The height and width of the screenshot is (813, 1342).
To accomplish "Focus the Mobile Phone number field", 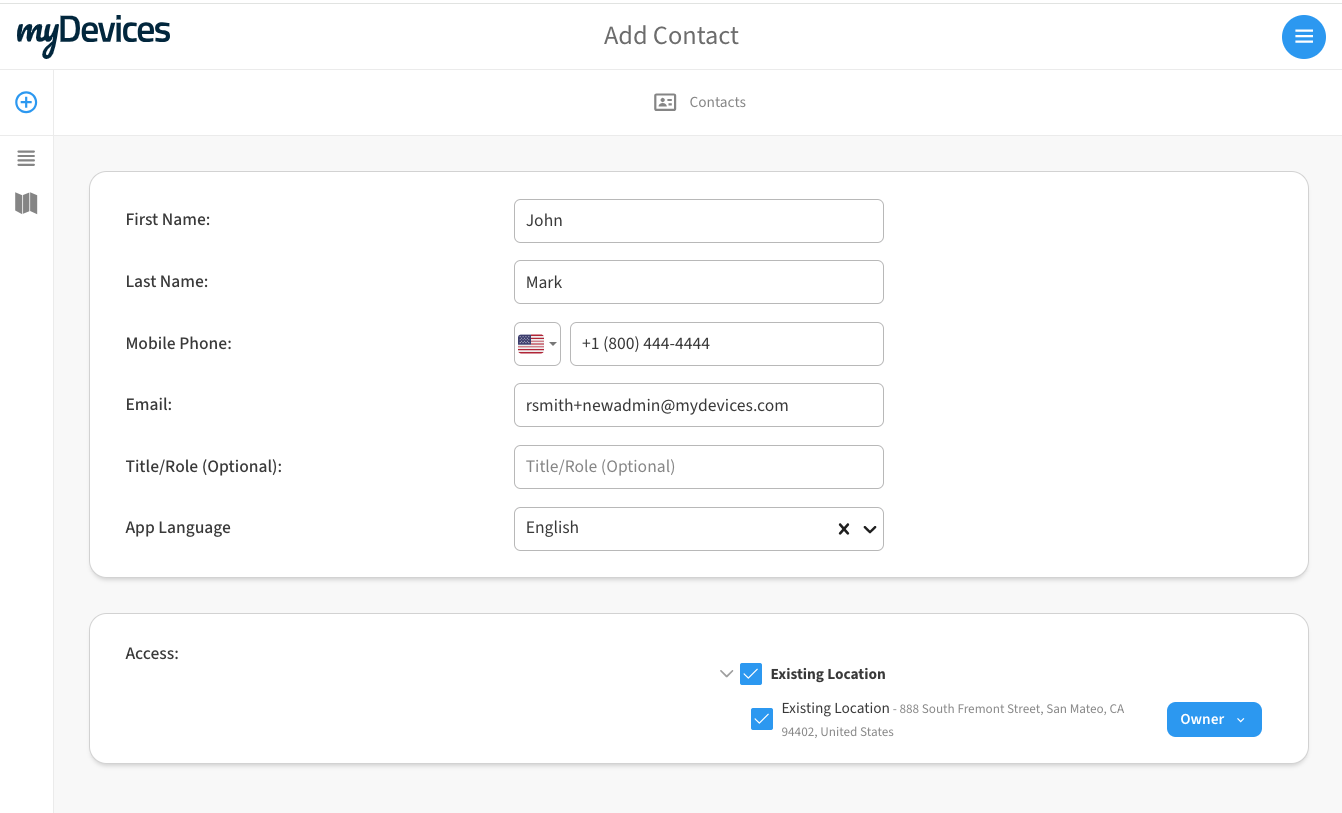I will point(726,344).
